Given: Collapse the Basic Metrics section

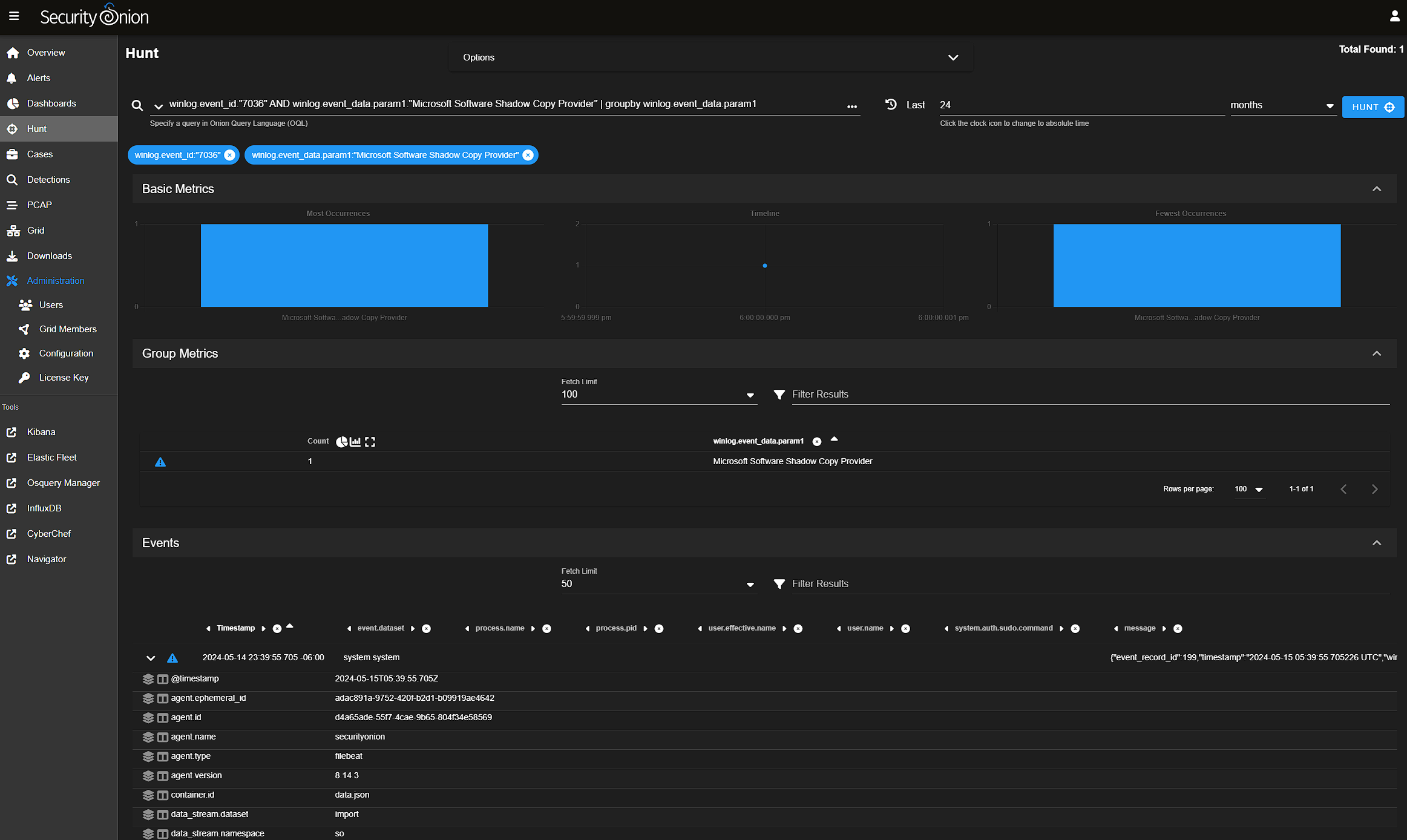Looking at the screenshot, I should [1376, 189].
